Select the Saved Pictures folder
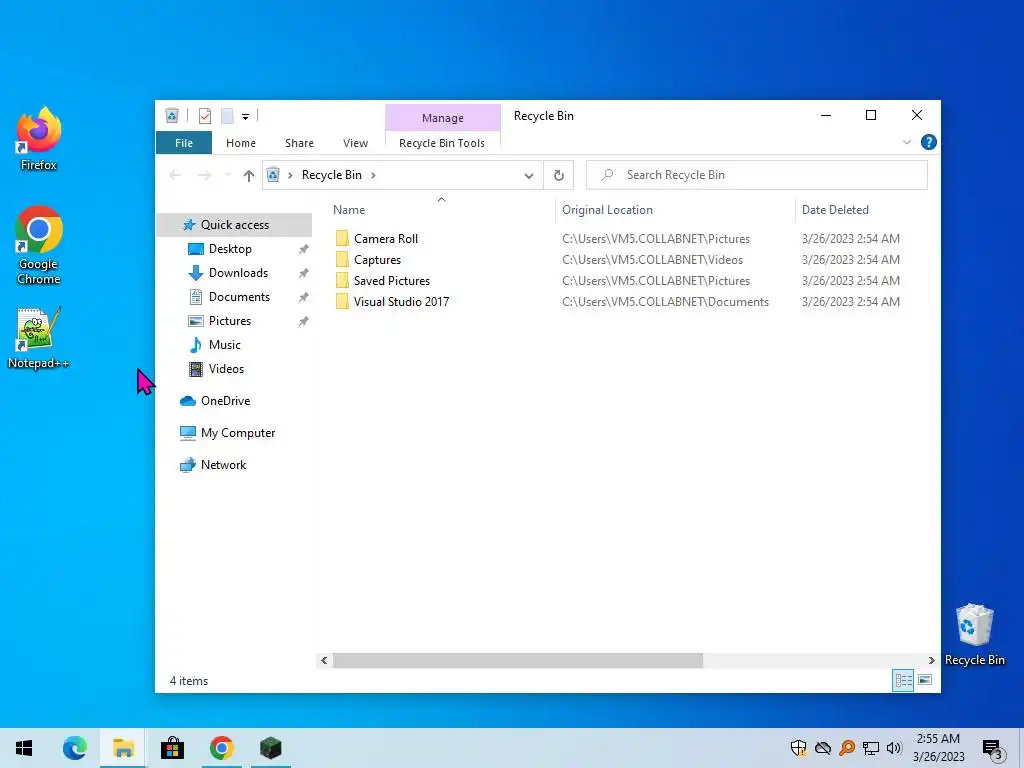Screen dimensions: 1024x768 point(391,281)
